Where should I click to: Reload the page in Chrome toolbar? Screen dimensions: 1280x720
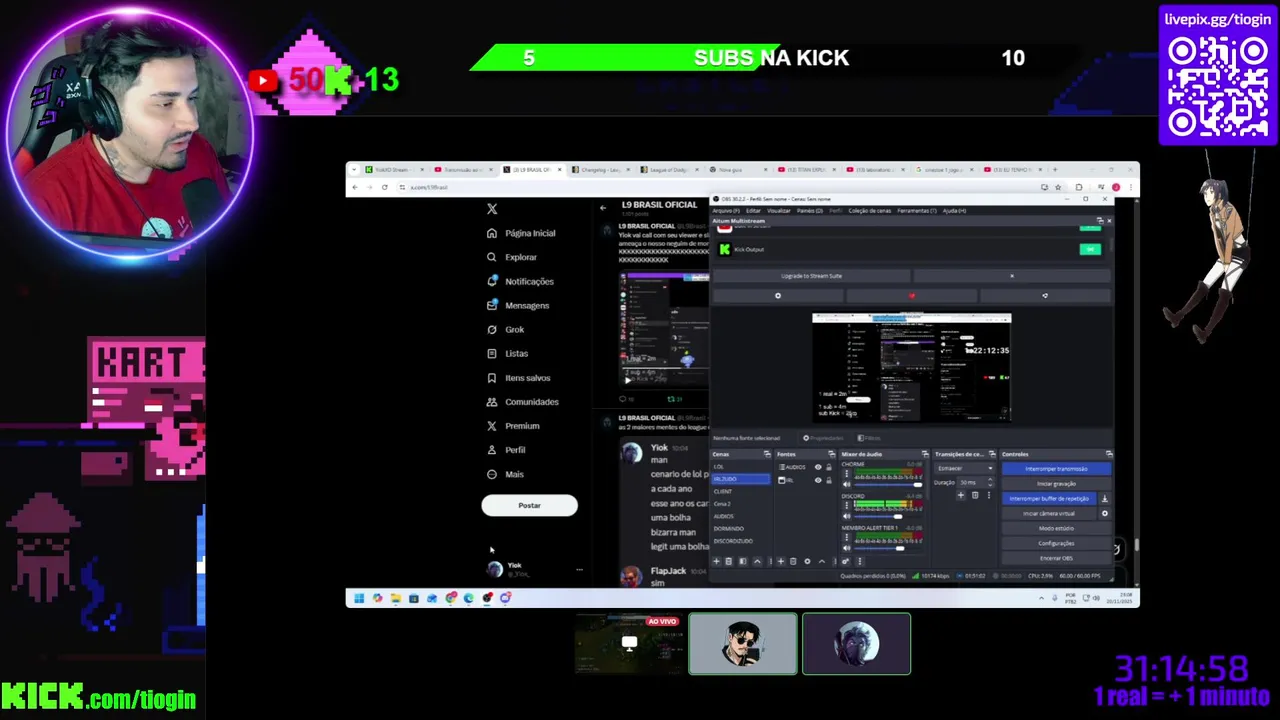coord(385,187)
